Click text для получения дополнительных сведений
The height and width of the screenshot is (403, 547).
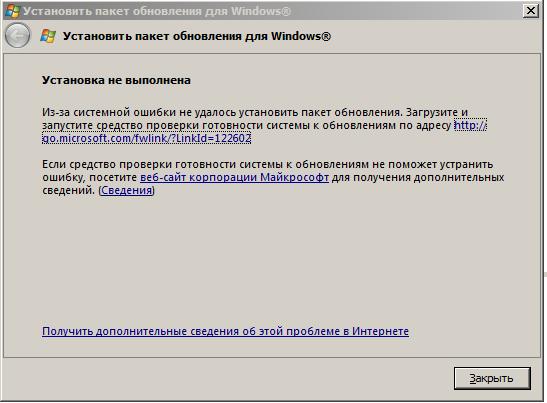[418, 177]
